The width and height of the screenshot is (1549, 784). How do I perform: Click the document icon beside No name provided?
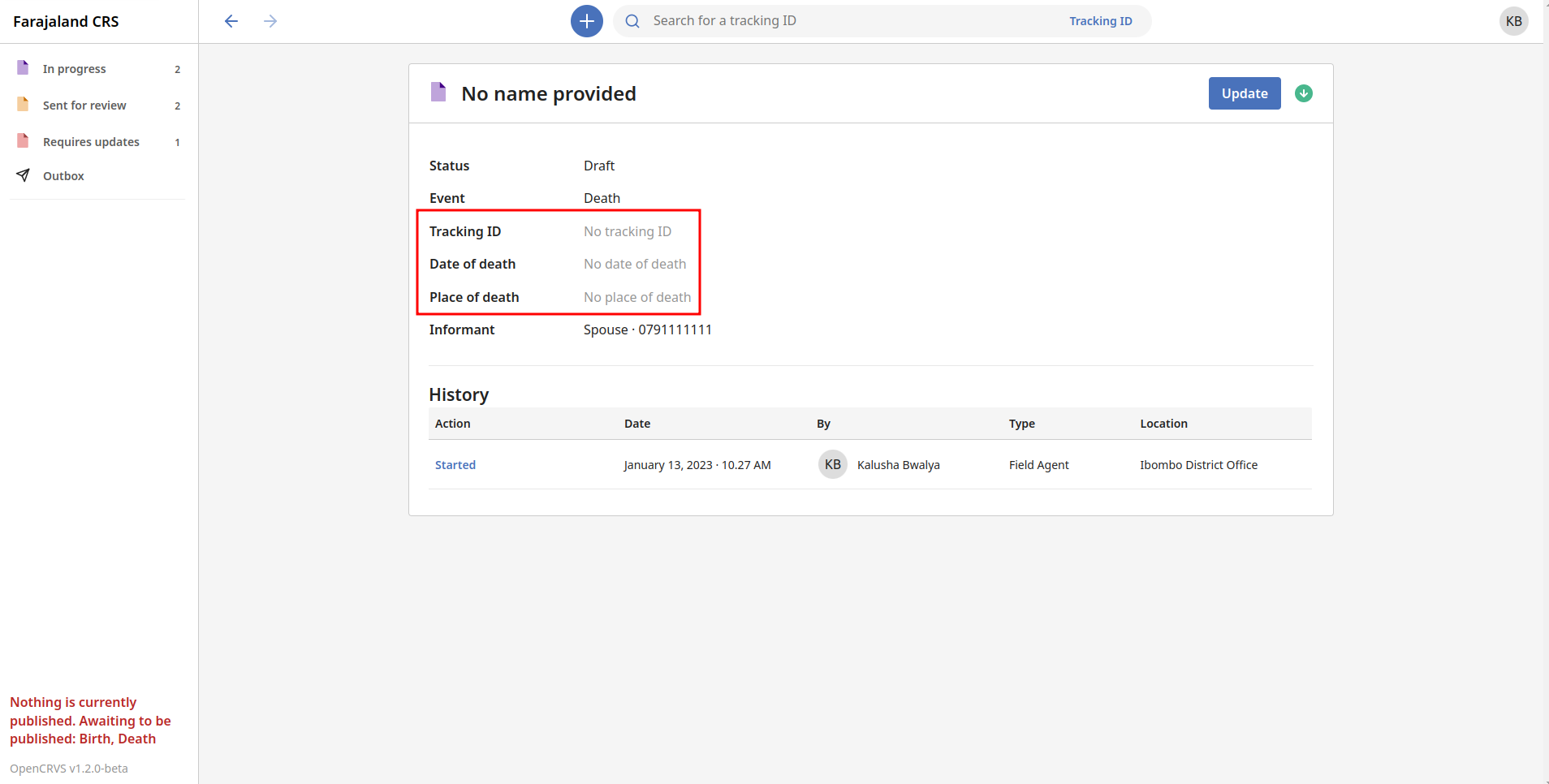(438, 93)
